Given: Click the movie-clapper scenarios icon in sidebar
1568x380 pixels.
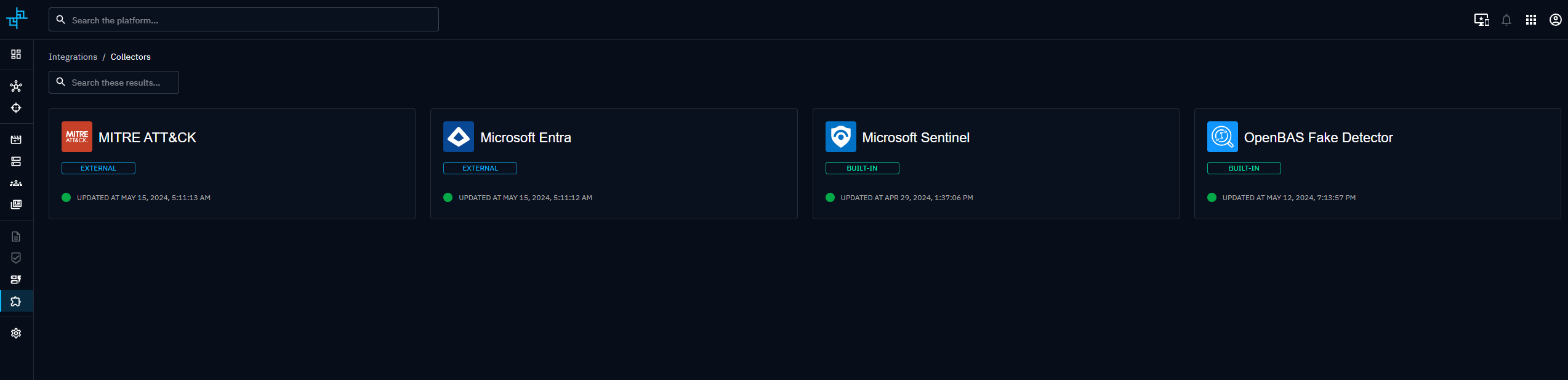Looking at the screenshot, I should tap(16, 140).
